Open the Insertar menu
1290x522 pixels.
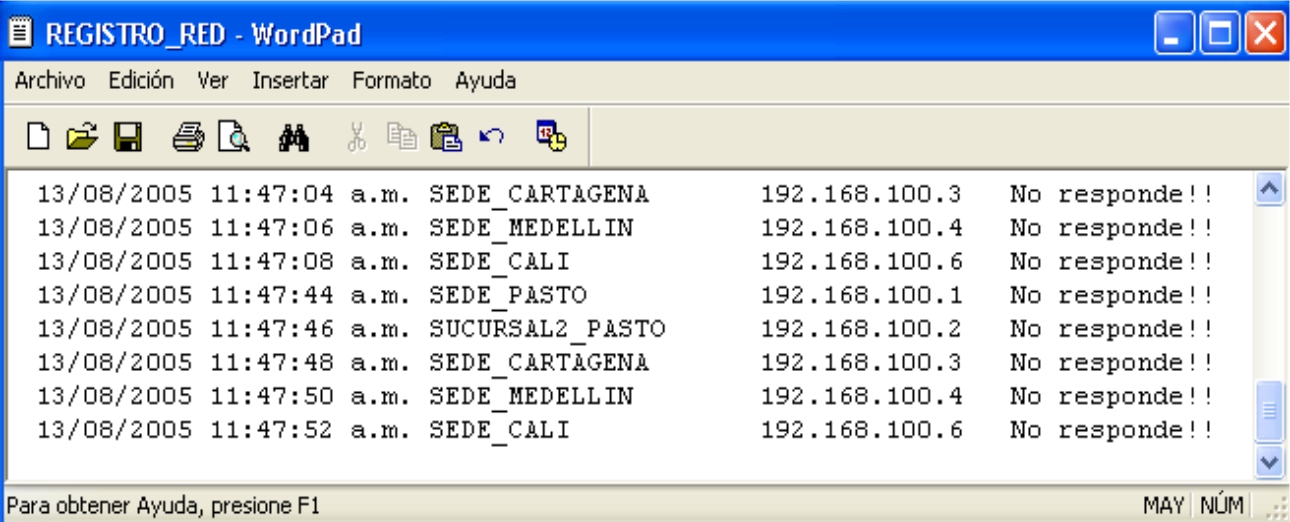tap(290, 81)
